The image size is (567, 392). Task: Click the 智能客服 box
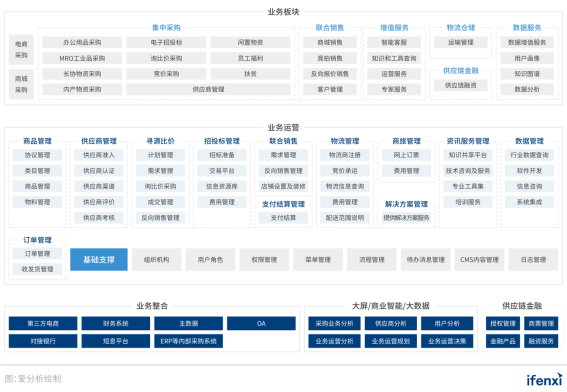point(394,42)
